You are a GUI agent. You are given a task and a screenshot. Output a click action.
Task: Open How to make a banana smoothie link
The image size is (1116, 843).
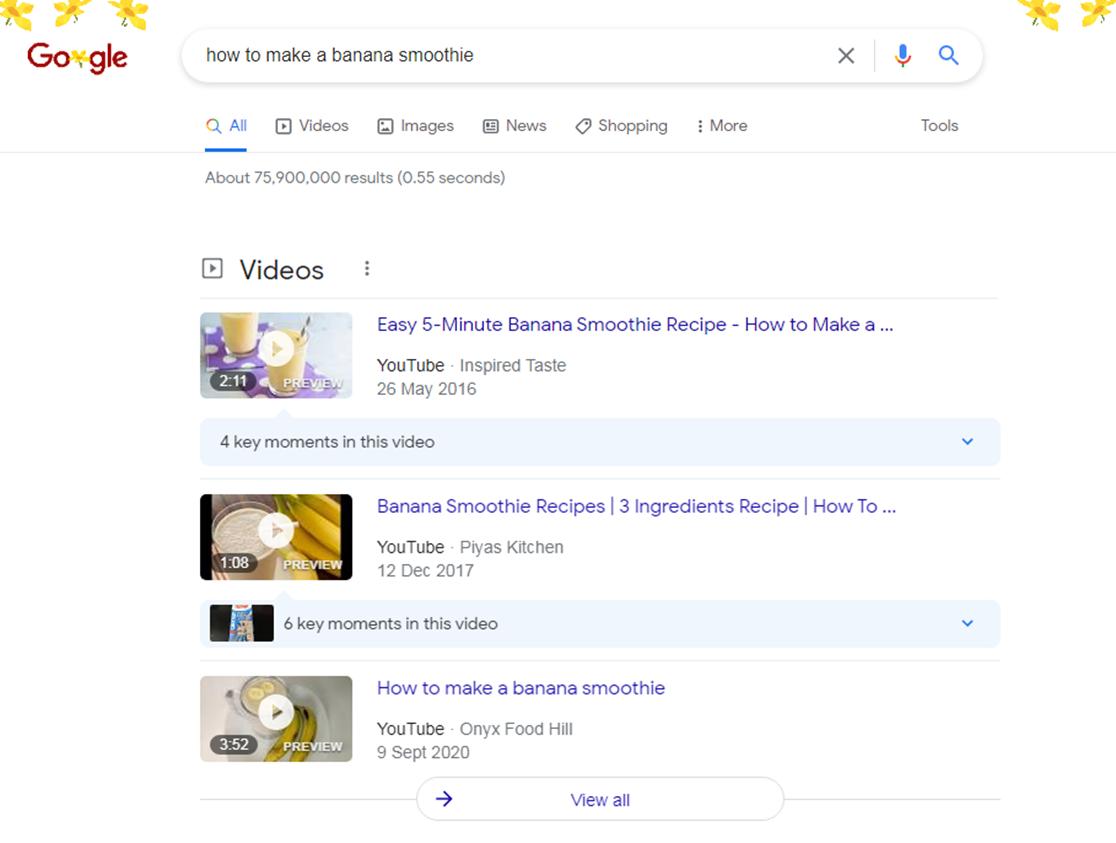521,688
